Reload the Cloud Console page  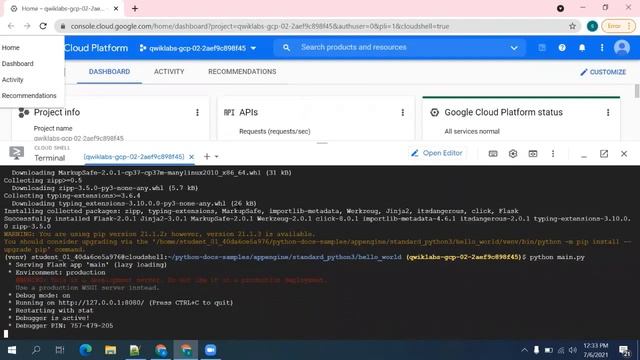43,26
